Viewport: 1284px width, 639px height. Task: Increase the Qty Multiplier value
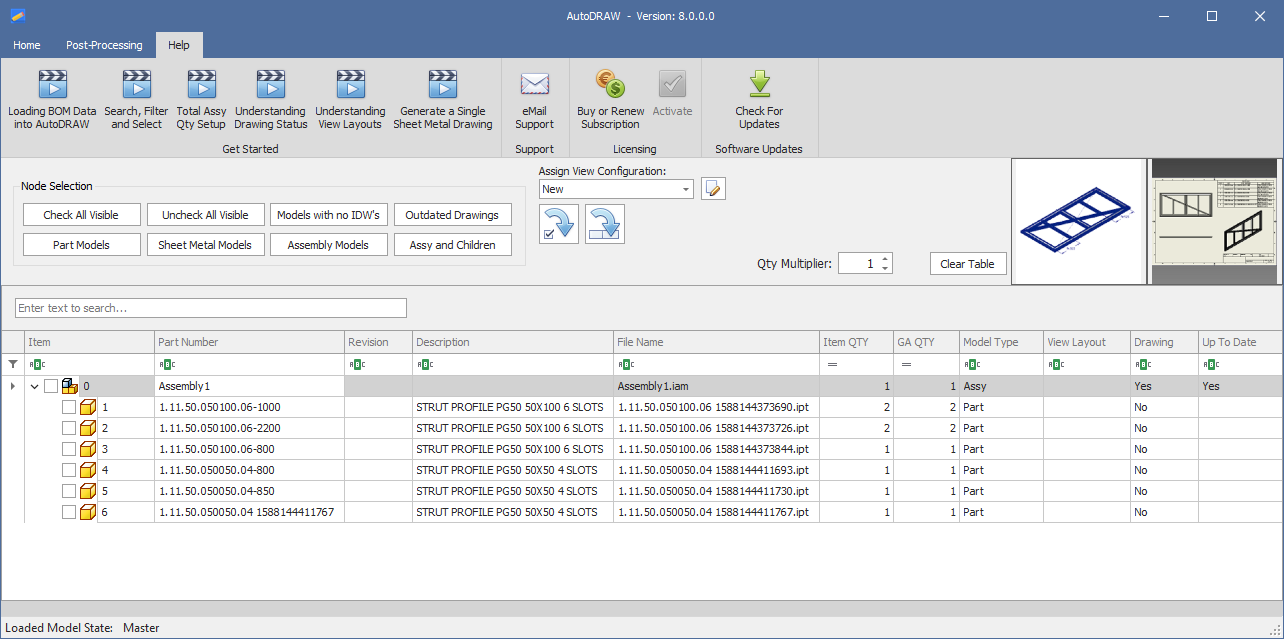(x=885, y=259)
